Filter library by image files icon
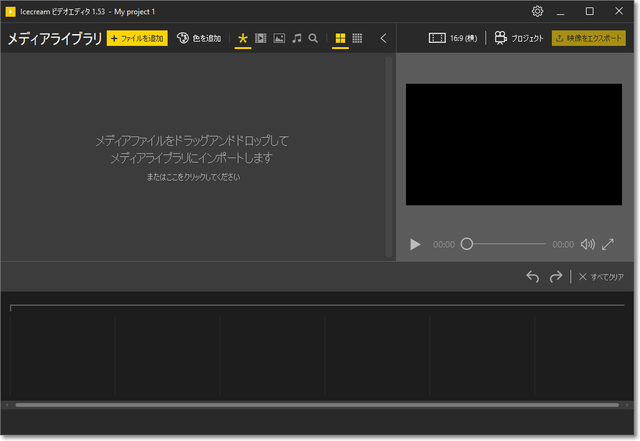640x441 pixels. [x=279, y=38]
